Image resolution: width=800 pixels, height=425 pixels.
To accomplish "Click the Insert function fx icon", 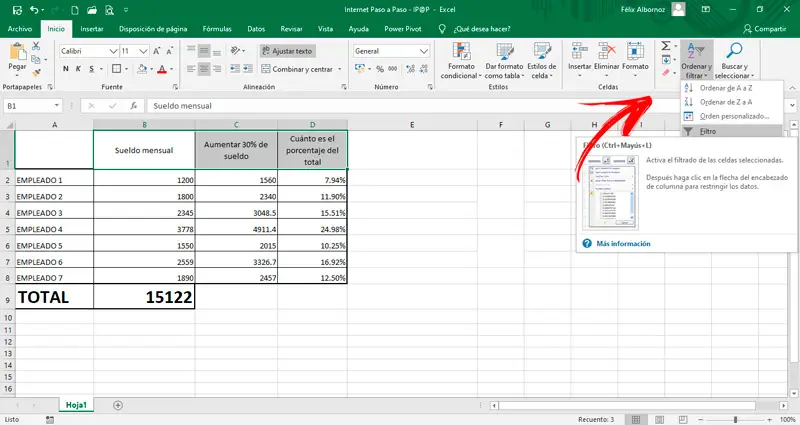I will tap(134, 105).
